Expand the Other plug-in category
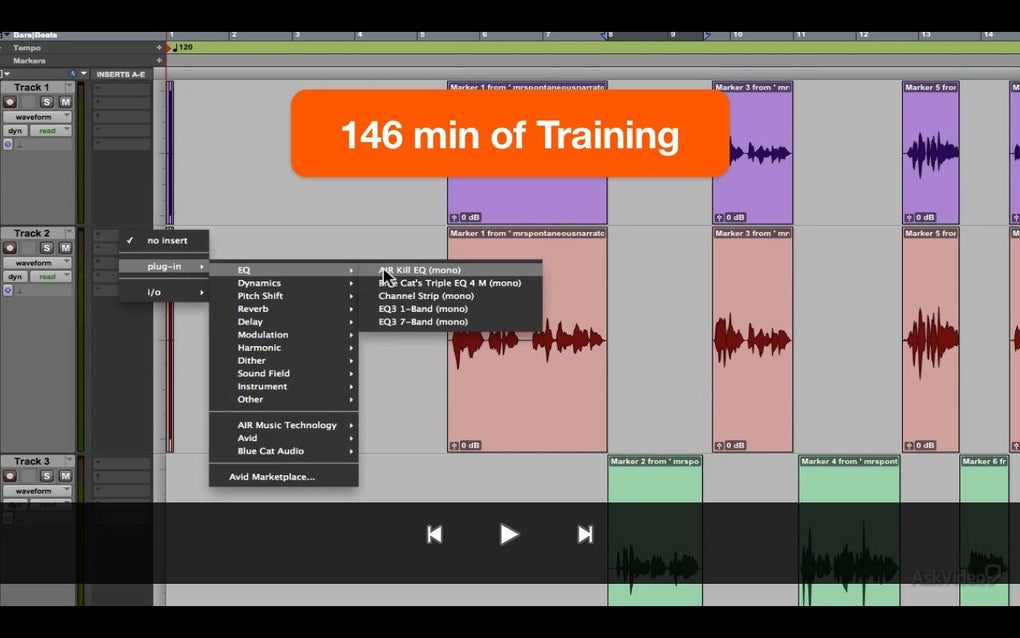The height and width of the screenshot is (638, 1020). pos(284,399)
